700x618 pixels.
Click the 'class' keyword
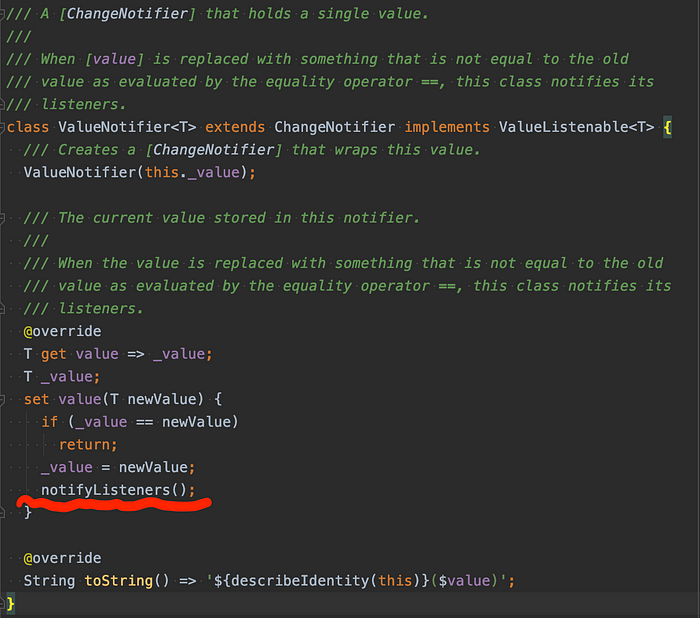point(28,127)
